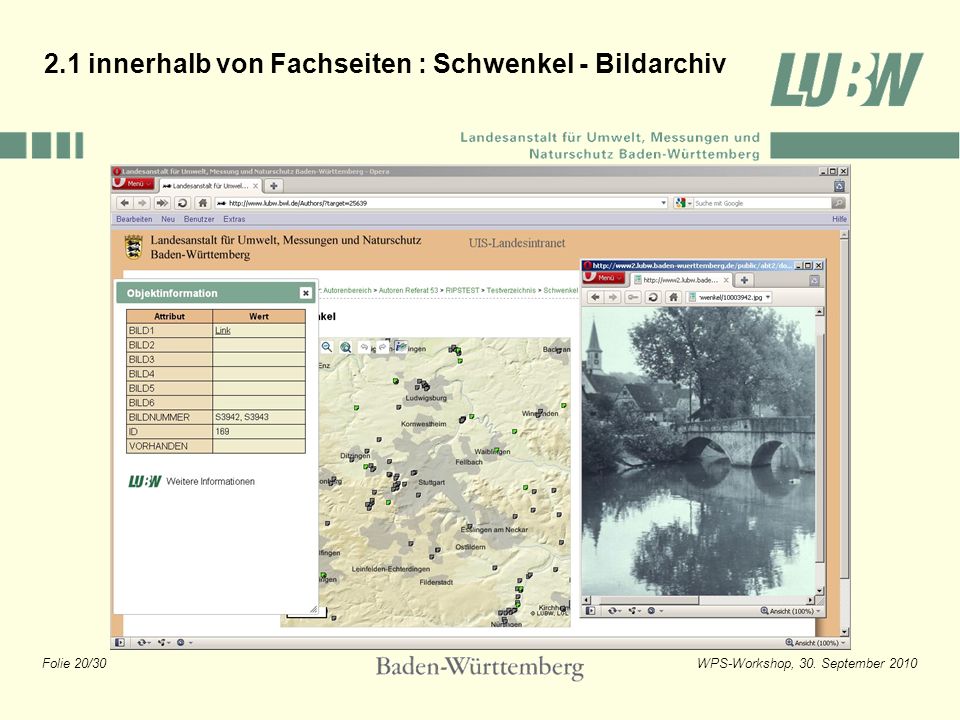Click the second magnifier tool on the map
Image resolution: width=960 pixels, height=720 pixels.
[346, 347]
